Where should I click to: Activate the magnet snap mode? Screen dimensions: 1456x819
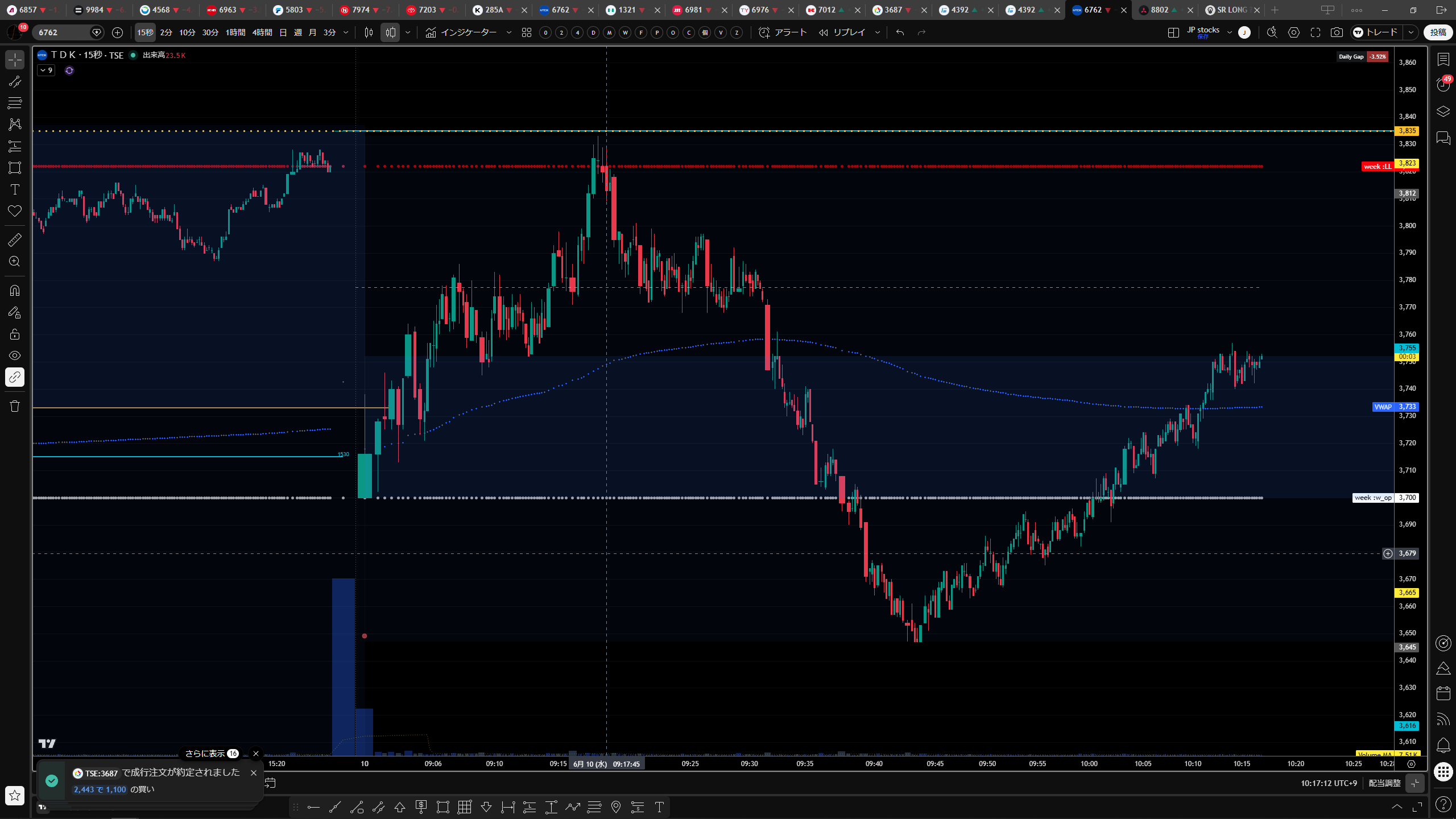coord(15,291)
